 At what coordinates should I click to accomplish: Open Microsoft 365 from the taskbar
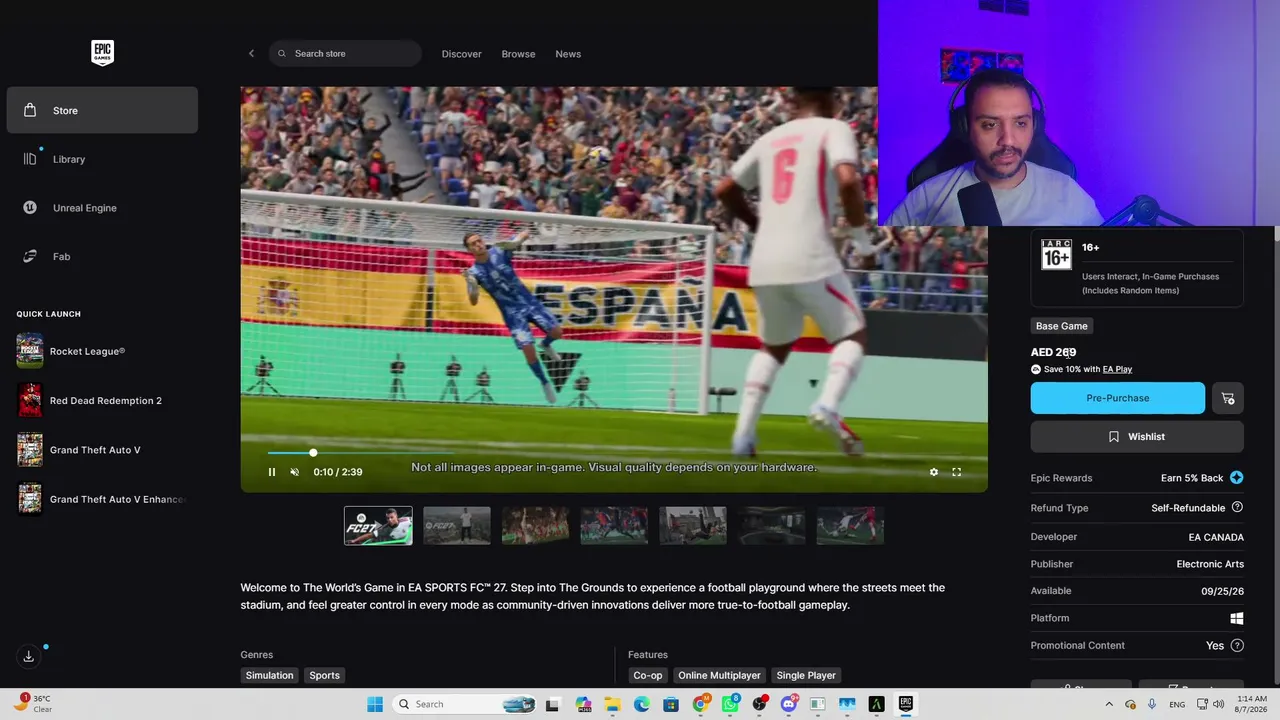[x=584, y=704]
